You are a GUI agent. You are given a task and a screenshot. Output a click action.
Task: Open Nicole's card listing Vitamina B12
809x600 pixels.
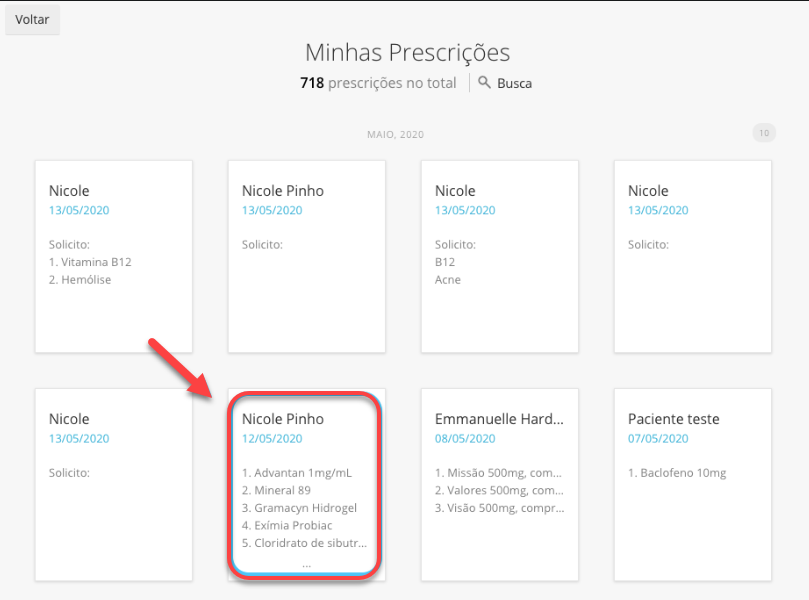pos(114,256)
